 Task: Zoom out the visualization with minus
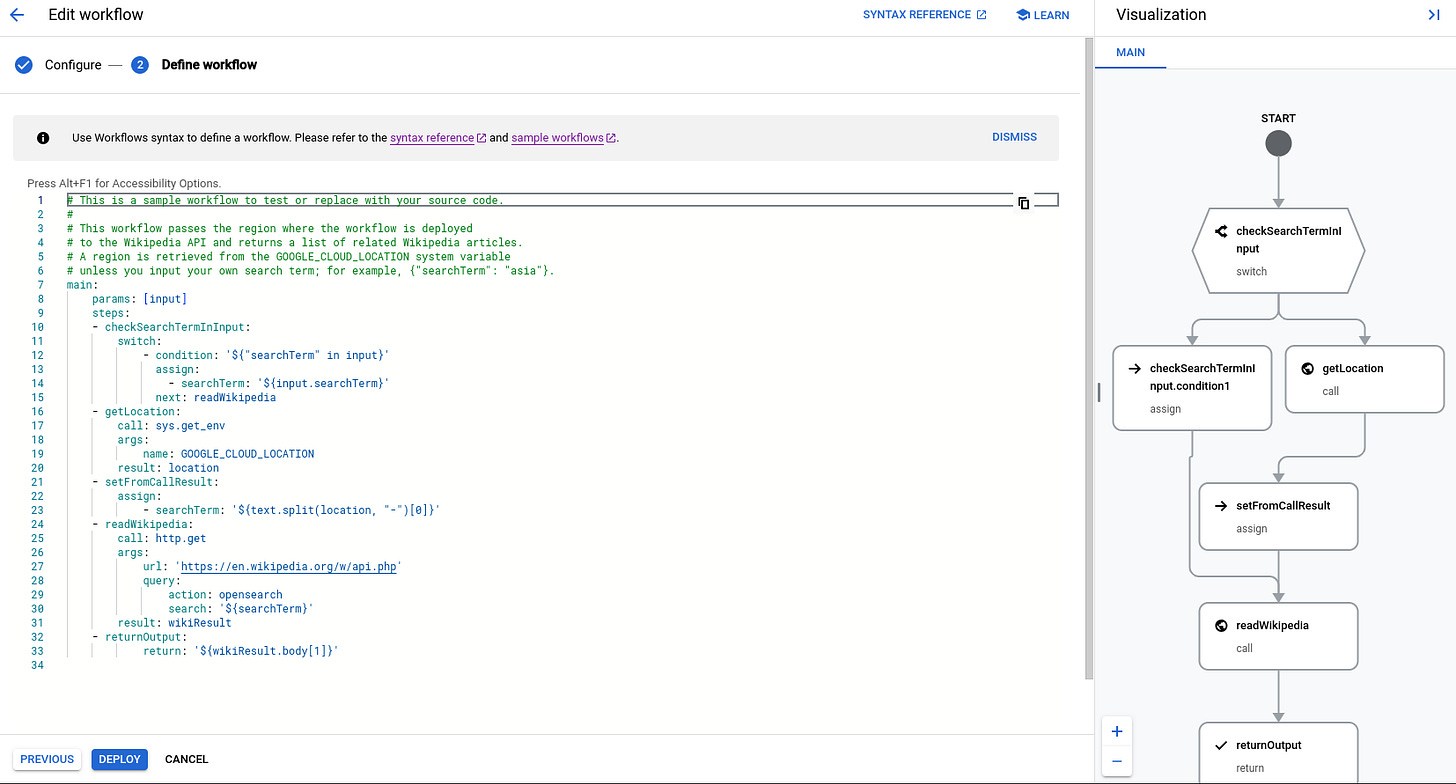[1117, 761]
